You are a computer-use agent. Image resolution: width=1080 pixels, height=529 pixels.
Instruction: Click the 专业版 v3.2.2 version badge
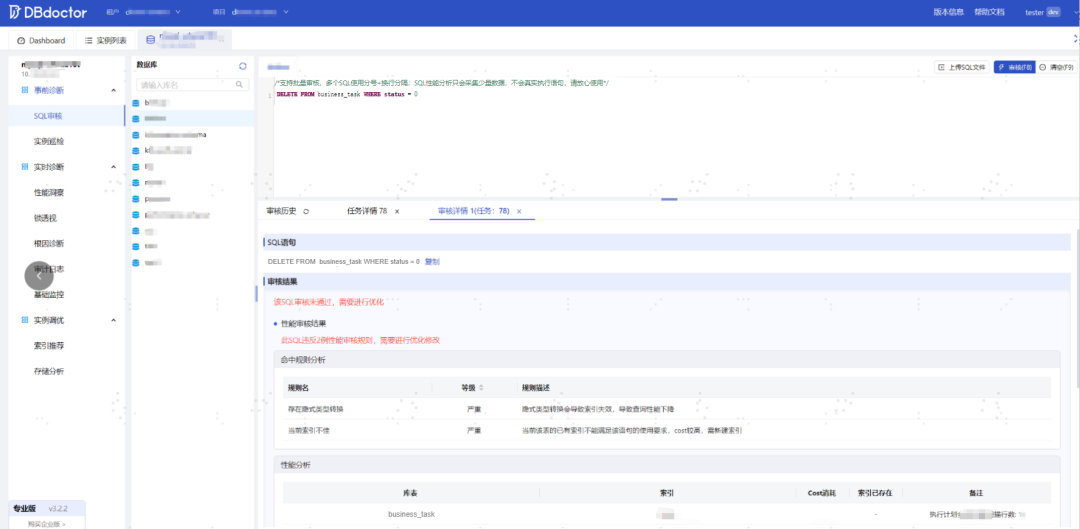(x=47, y=508)
